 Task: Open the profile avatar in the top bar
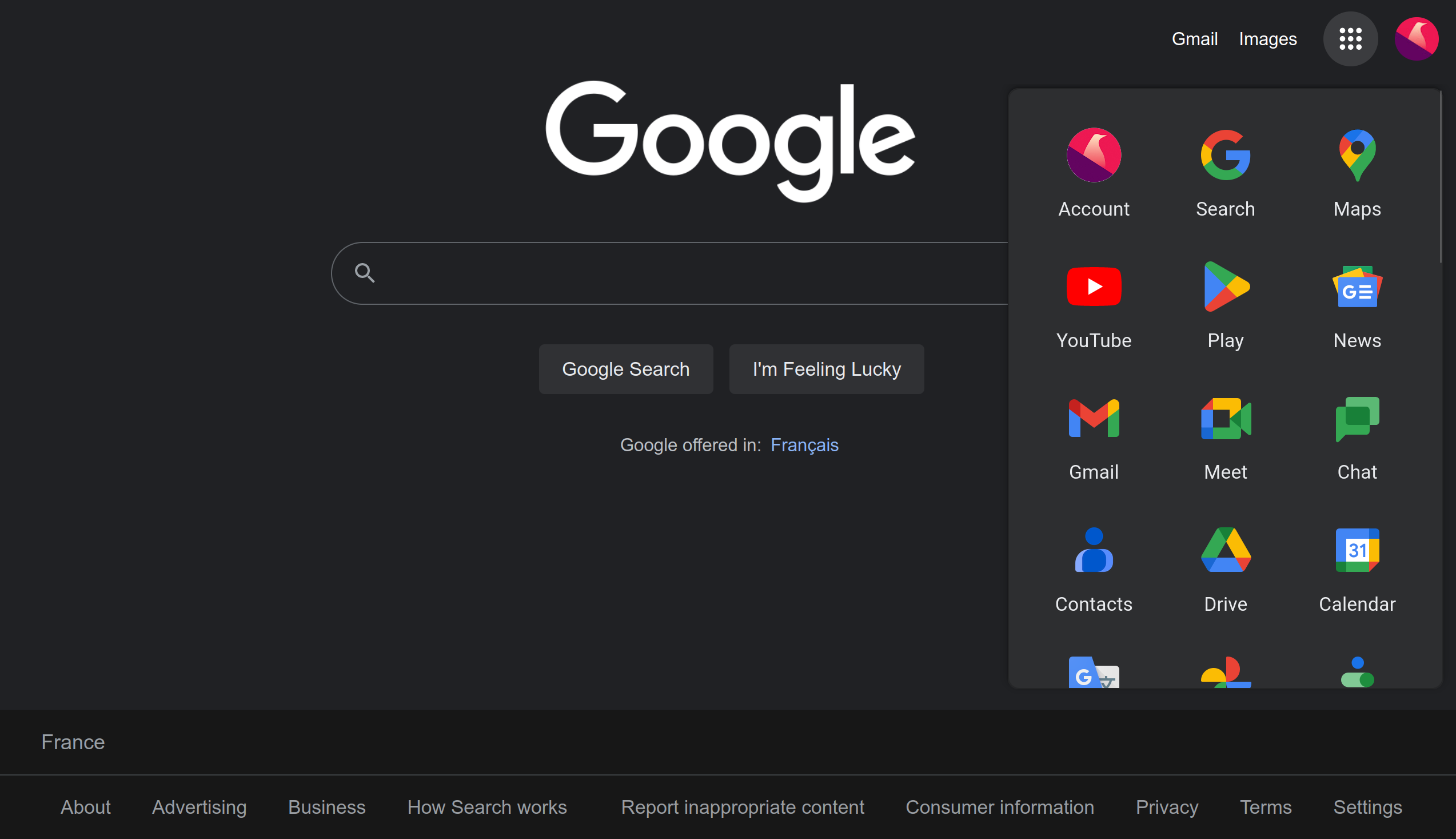click(x=1416, y=39)
